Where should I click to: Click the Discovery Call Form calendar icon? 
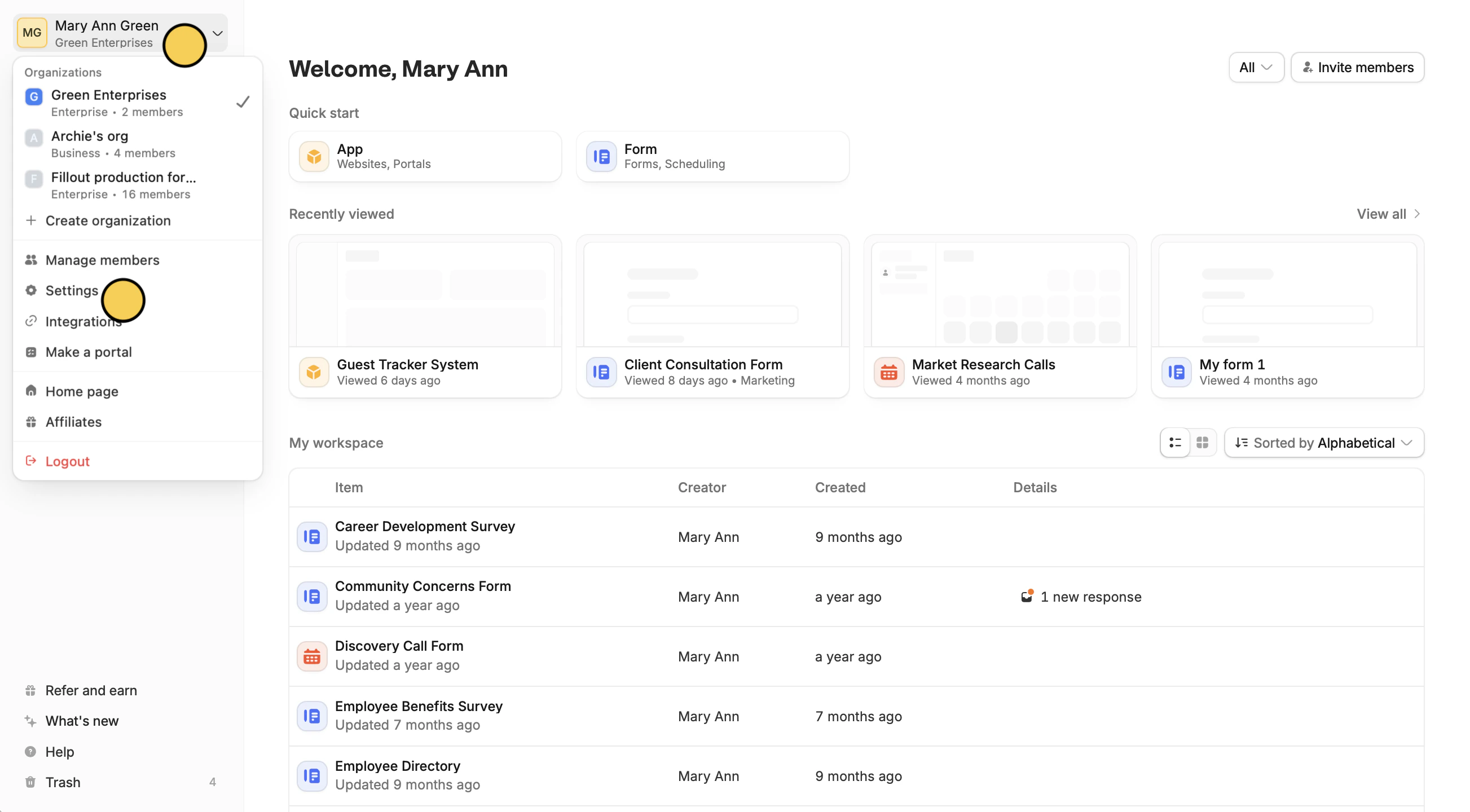tap(311, 656)
